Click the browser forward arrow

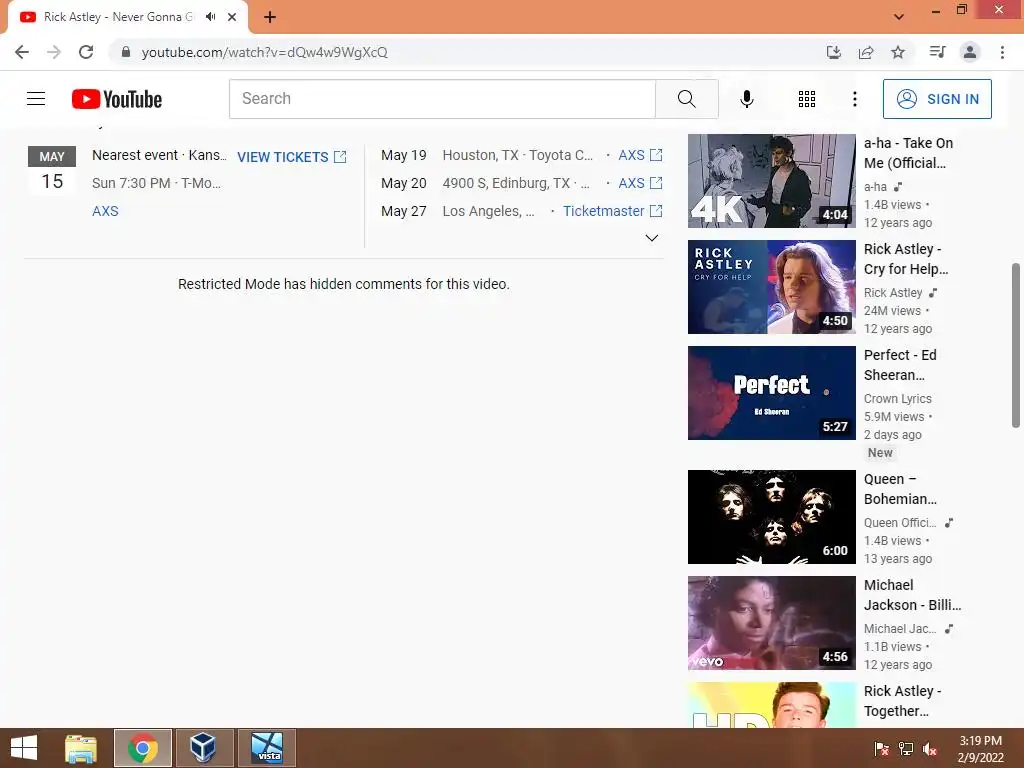click(x=54, y=52)
